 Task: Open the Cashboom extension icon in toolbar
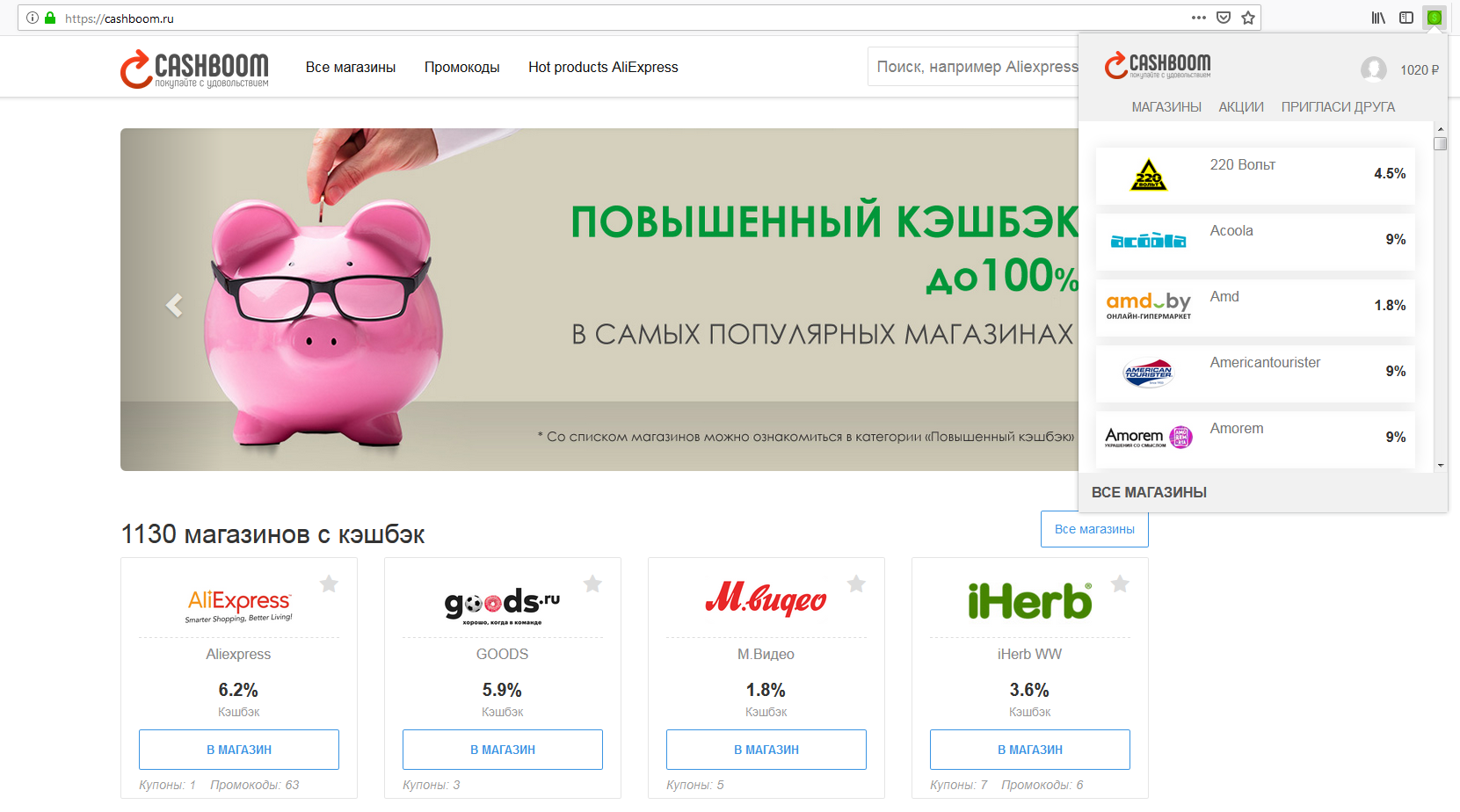pyautogui.click(x=1434, y=18)
